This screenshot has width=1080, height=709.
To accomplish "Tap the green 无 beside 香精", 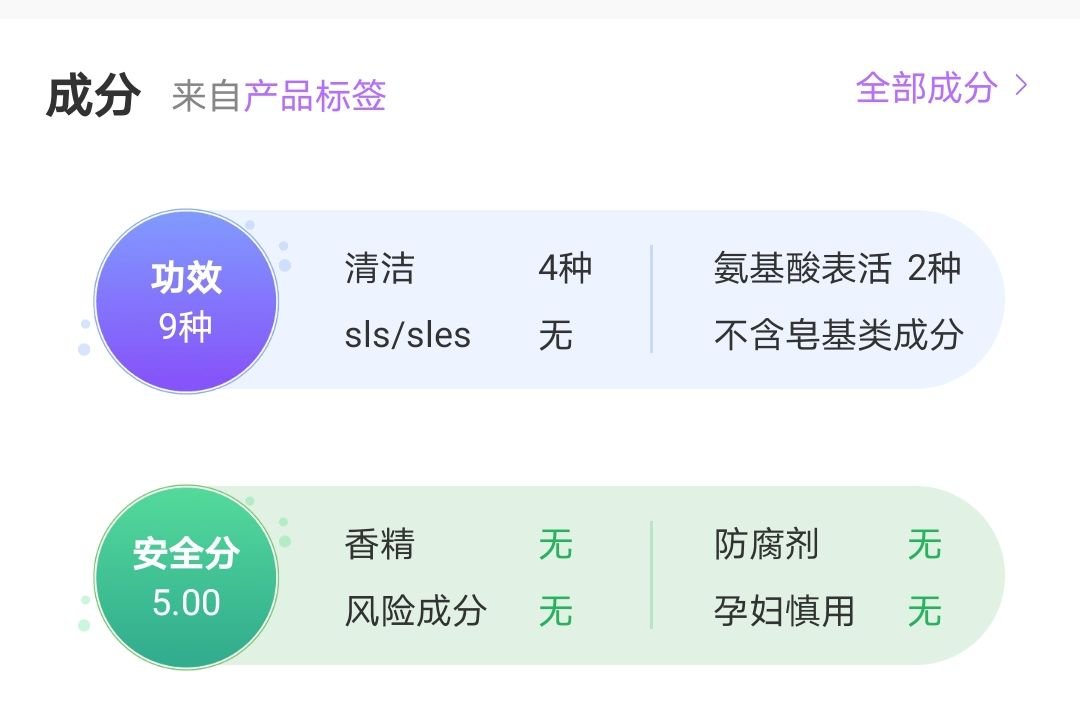I will (x=555, y=545).
